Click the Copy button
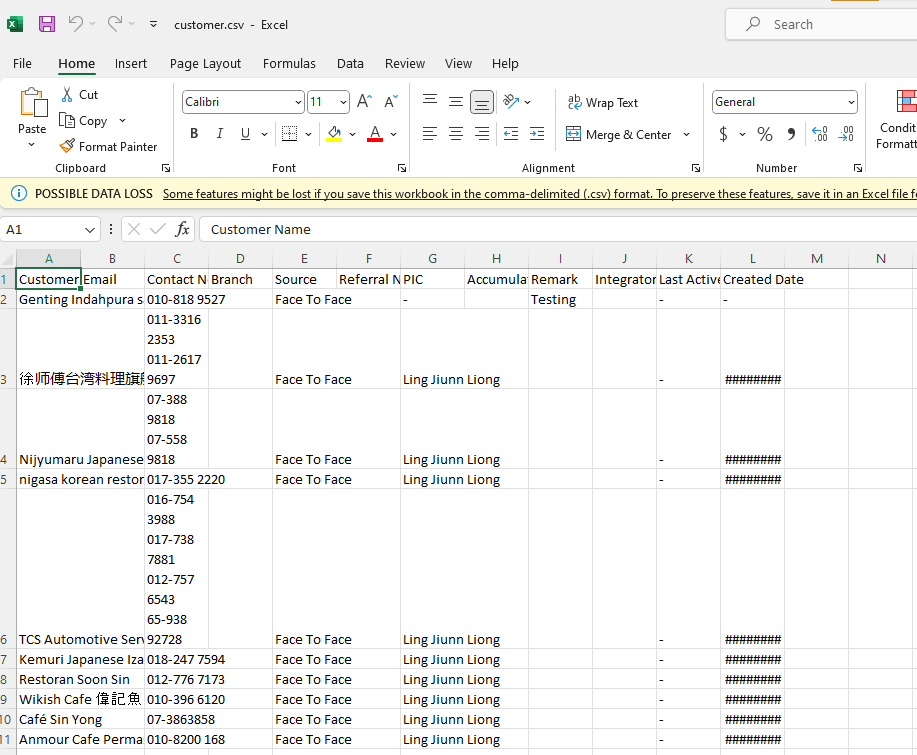 click(x=84, y=120)
